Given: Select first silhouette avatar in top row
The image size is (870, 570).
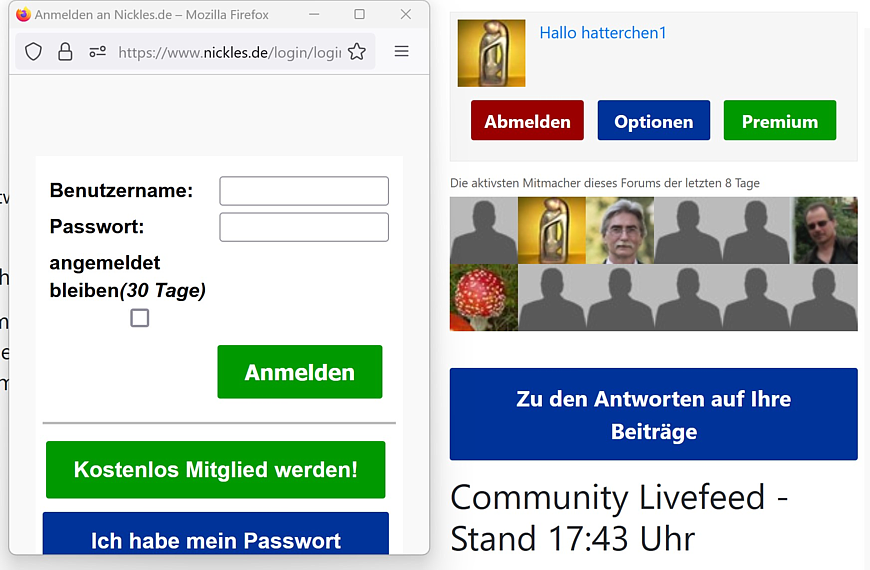Looking at the screenshot, I should pos(484,230).
